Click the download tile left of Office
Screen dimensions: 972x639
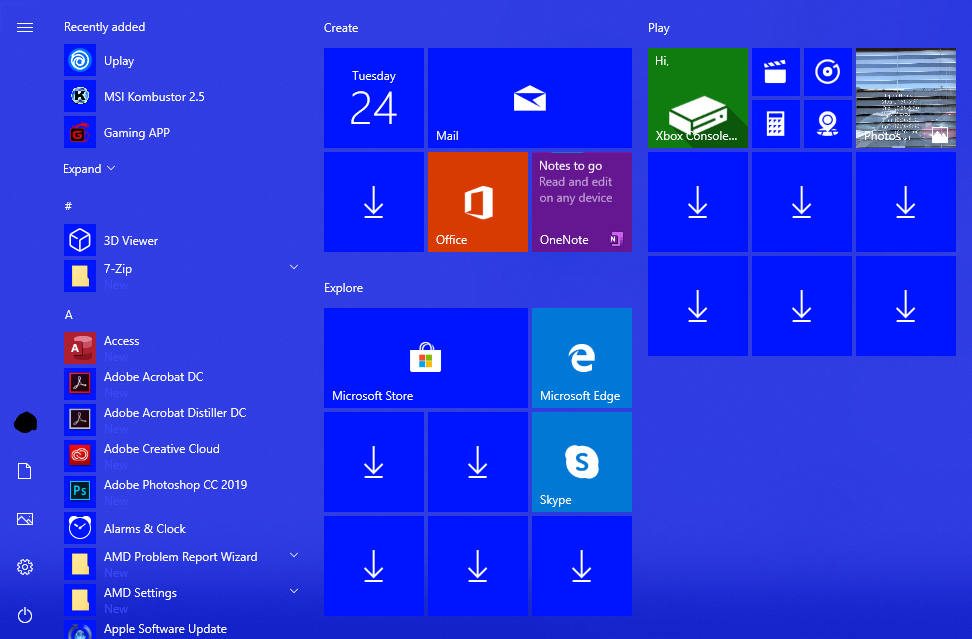point(374,202)
